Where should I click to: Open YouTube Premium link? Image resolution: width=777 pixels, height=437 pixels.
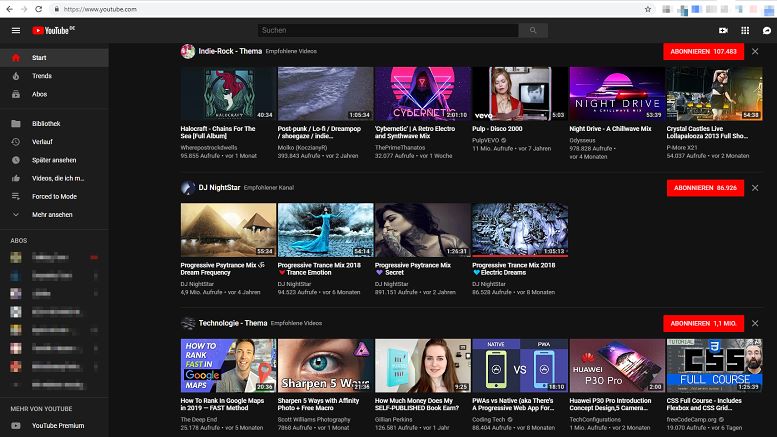55,426
